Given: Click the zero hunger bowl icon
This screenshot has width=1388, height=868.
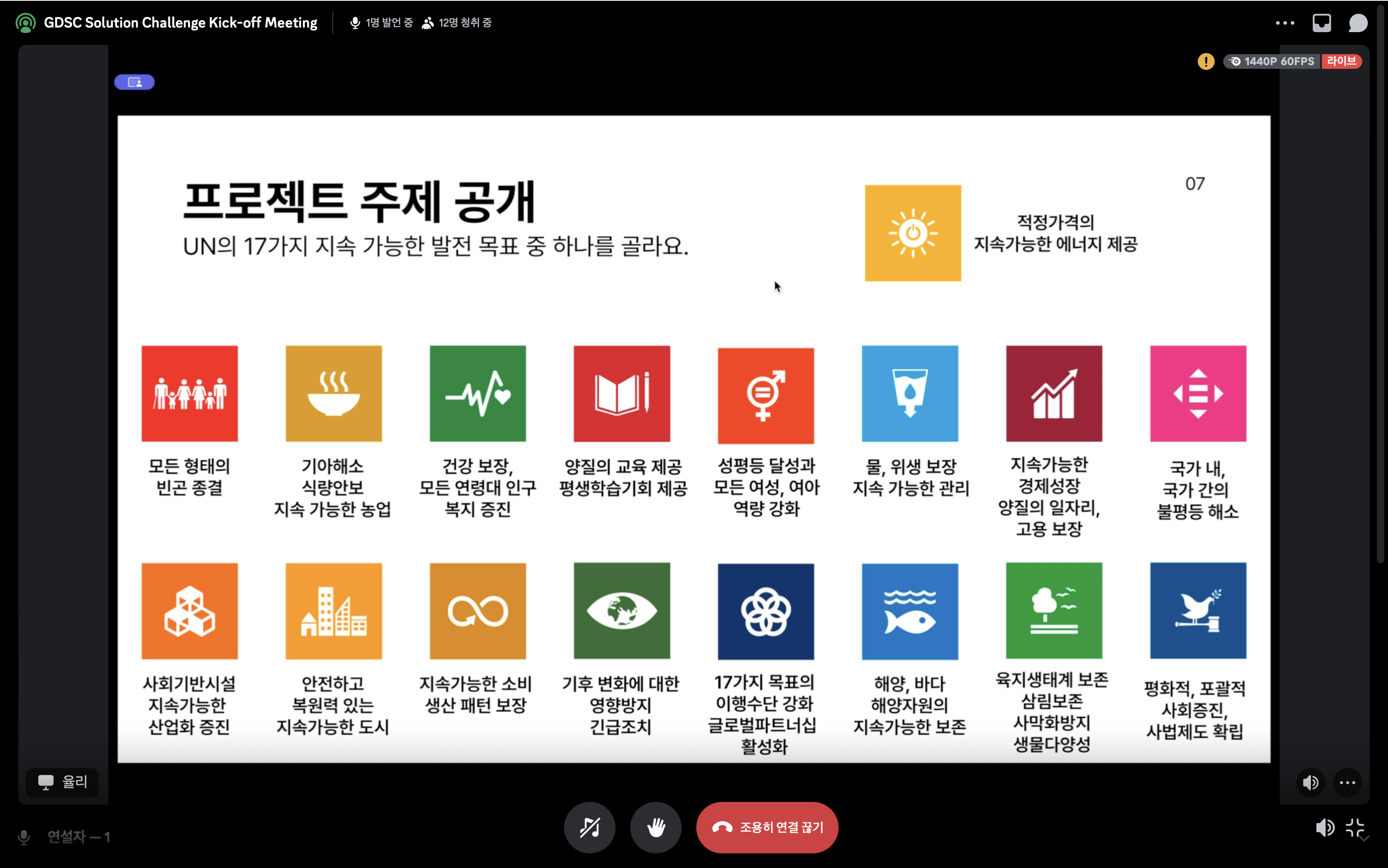Looking at the screenshot, I should pyautogui.click(x=334, y=393).
